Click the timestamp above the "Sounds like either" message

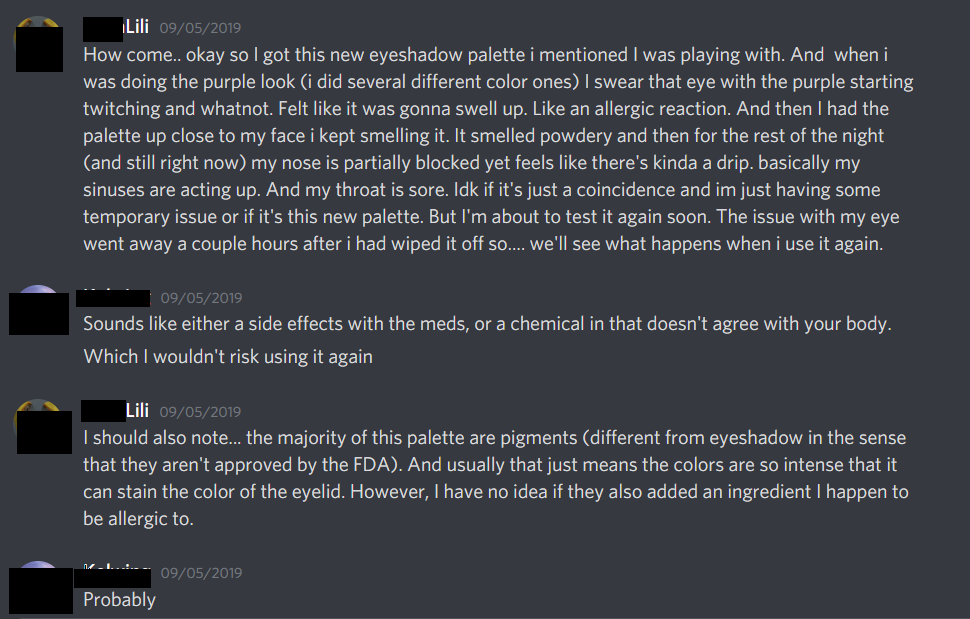(x=201, y=298)
